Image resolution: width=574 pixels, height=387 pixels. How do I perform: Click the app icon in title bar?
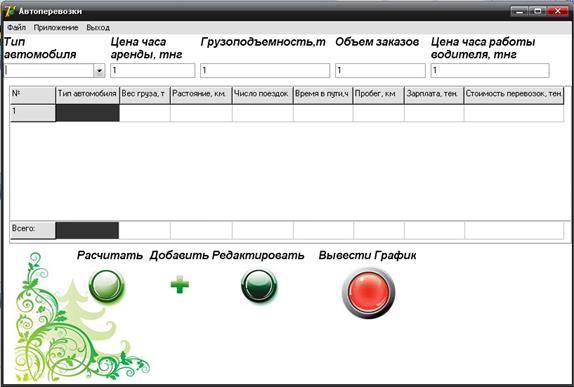(10, 11)
